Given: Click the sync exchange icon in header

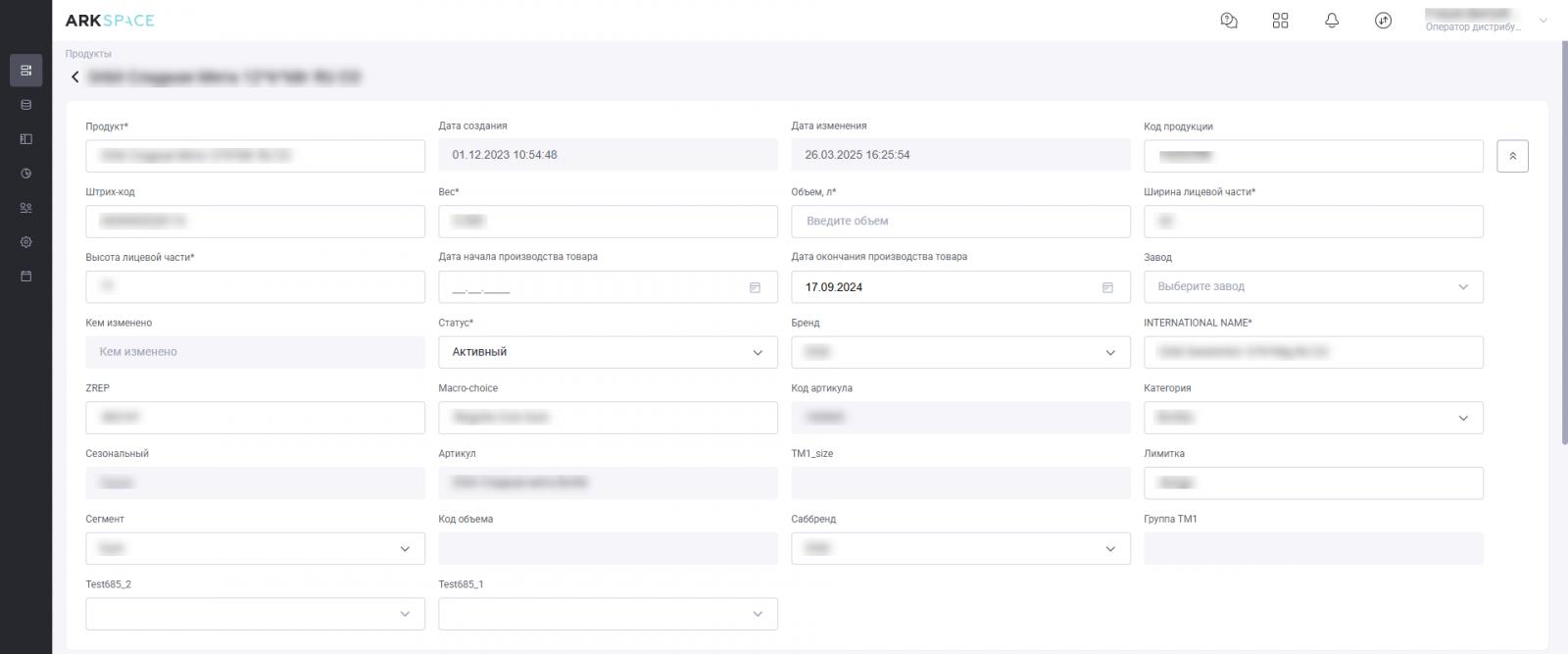Looking at the screenshot, I should click(1383, 21).
